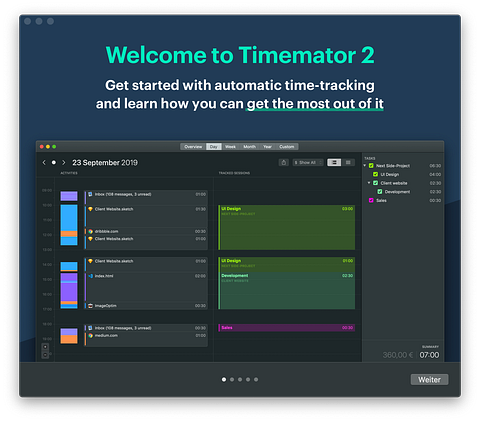Collapse the Client website task group
The image size is (480, 421).
(x=369, y=183)
